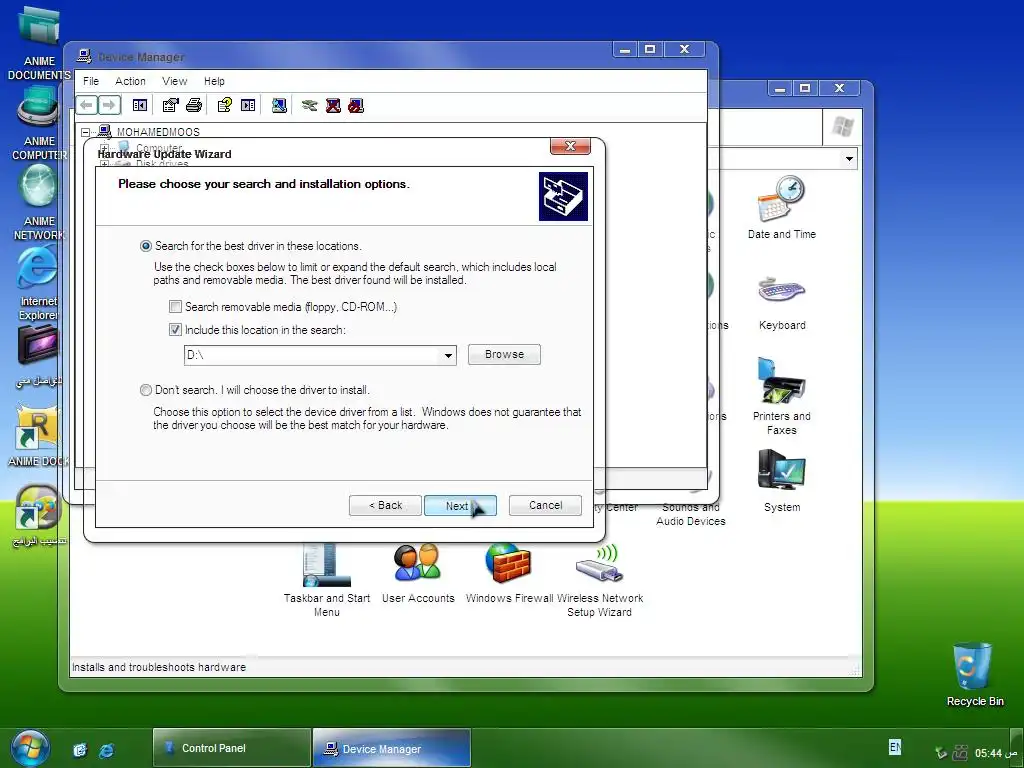1024x768 pixels.
Task: Click the Back button in the wizard
Action: (385, 505)
